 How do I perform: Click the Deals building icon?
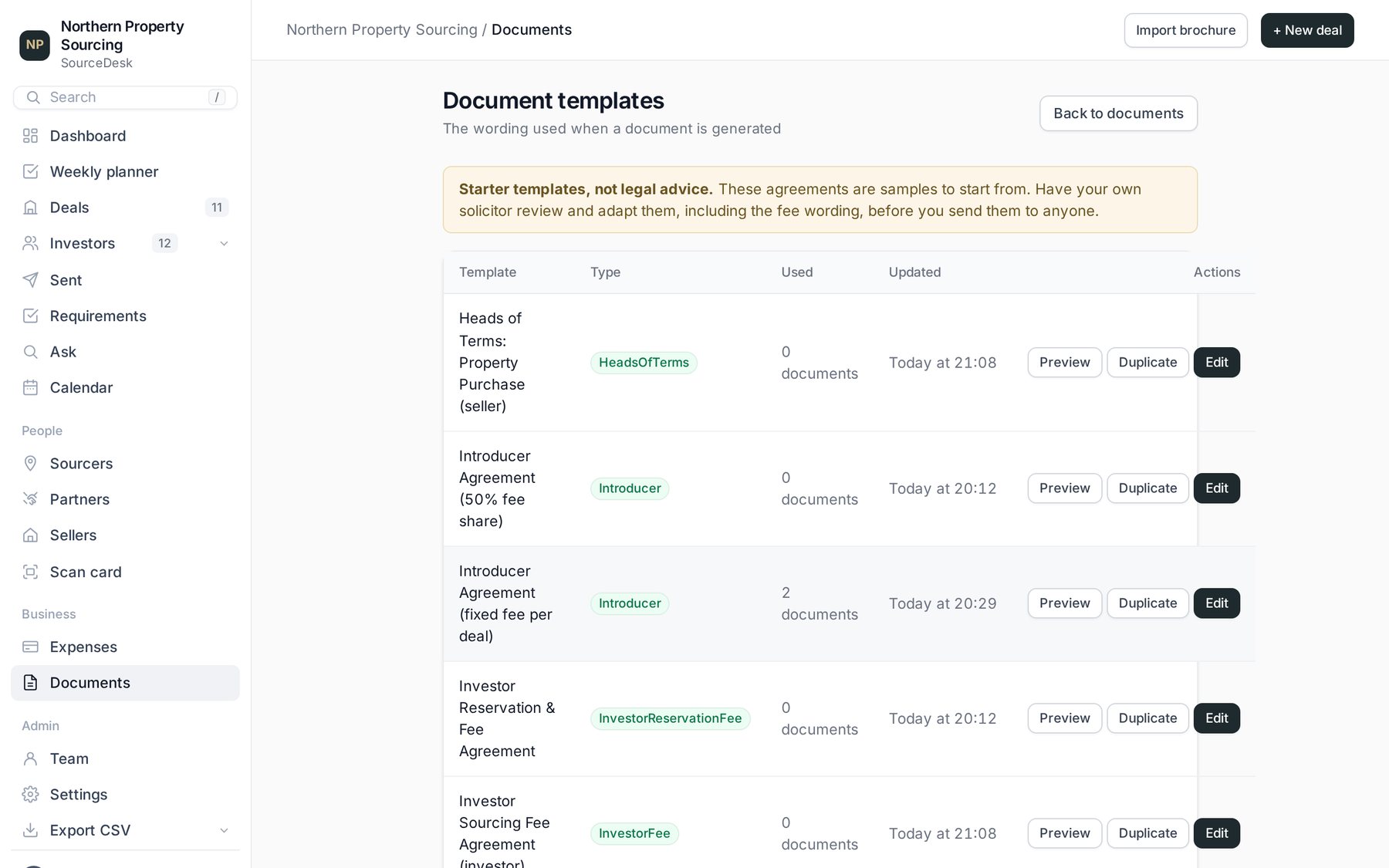[x=30, y=208]
